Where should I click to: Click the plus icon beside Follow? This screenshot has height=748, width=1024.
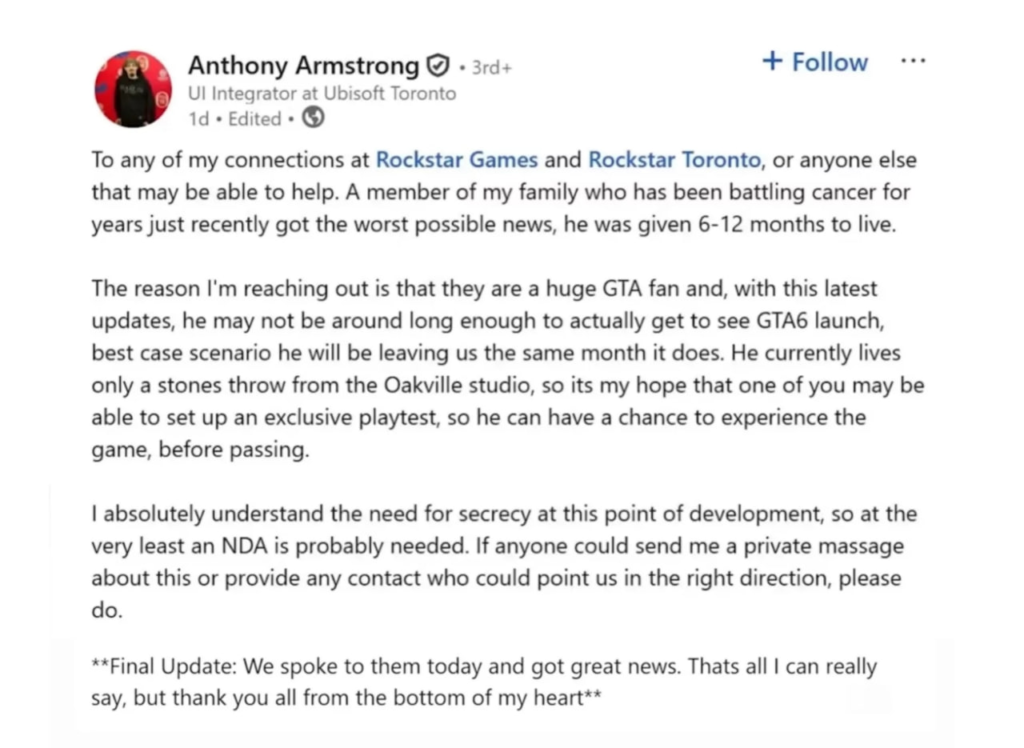click(772, 61)
